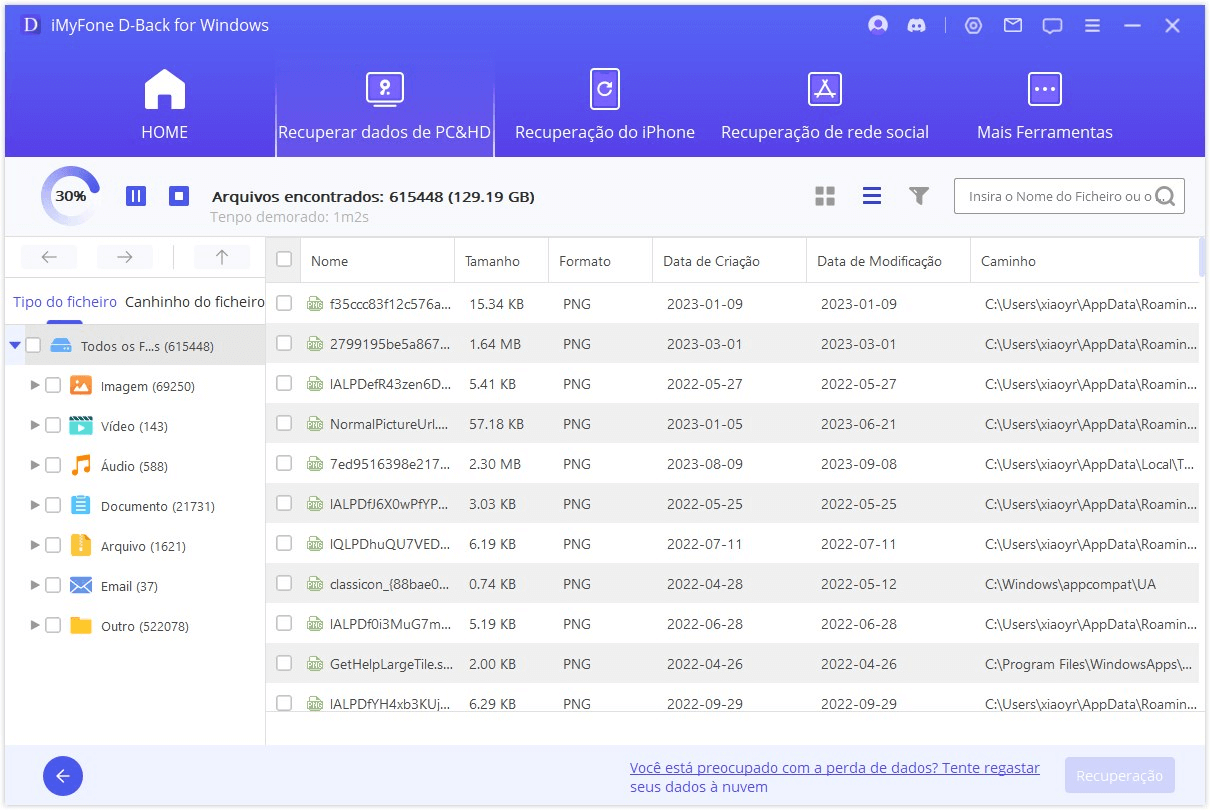The width and height of the screenshot is (1210, 810).
Task: Go up one folder level
Action: 222,257
